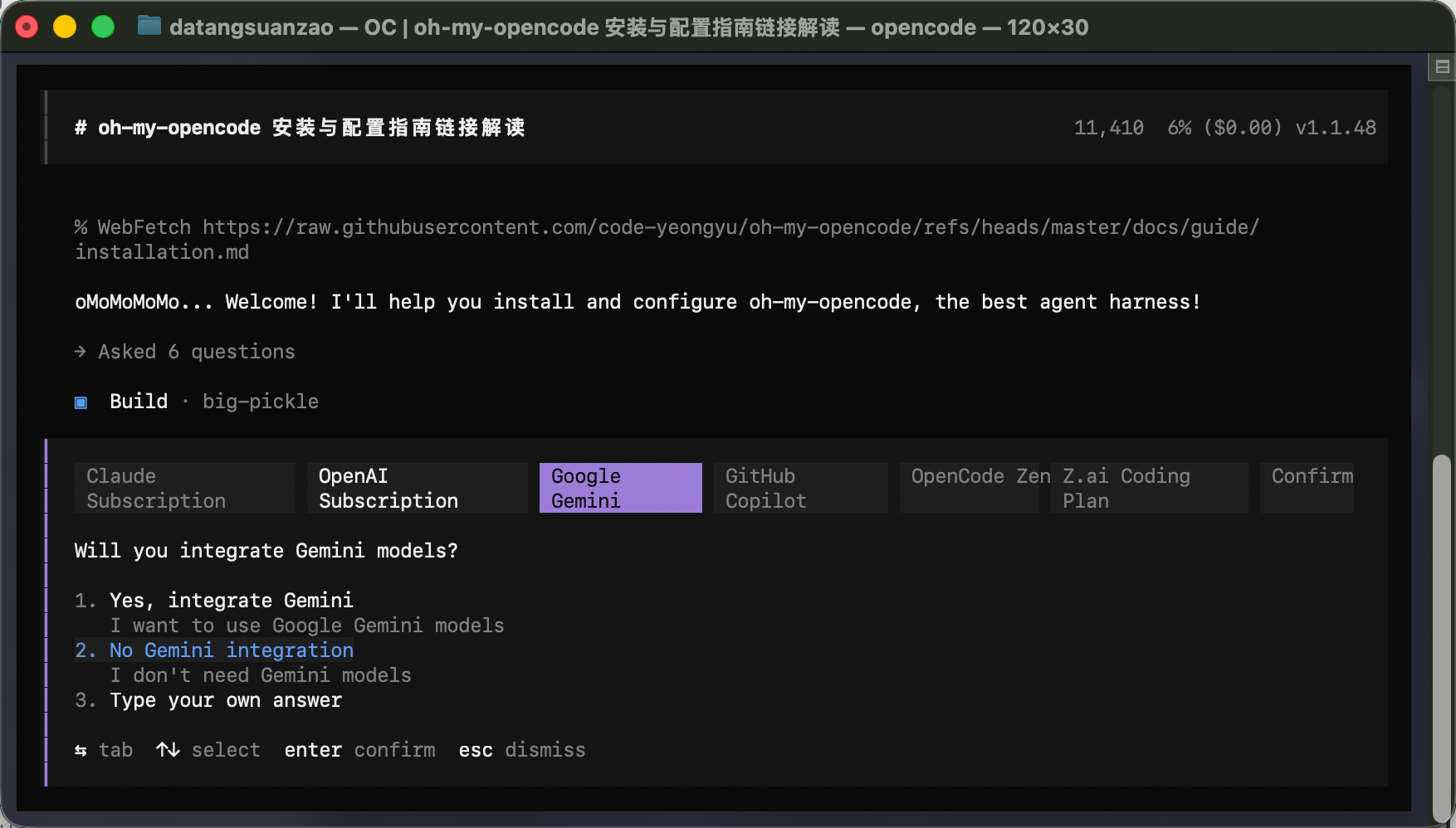This screenshot has height=828, width=1456.
Task: Click the terminal split pane icon at top right
Action: click(x=1442, y=67)
